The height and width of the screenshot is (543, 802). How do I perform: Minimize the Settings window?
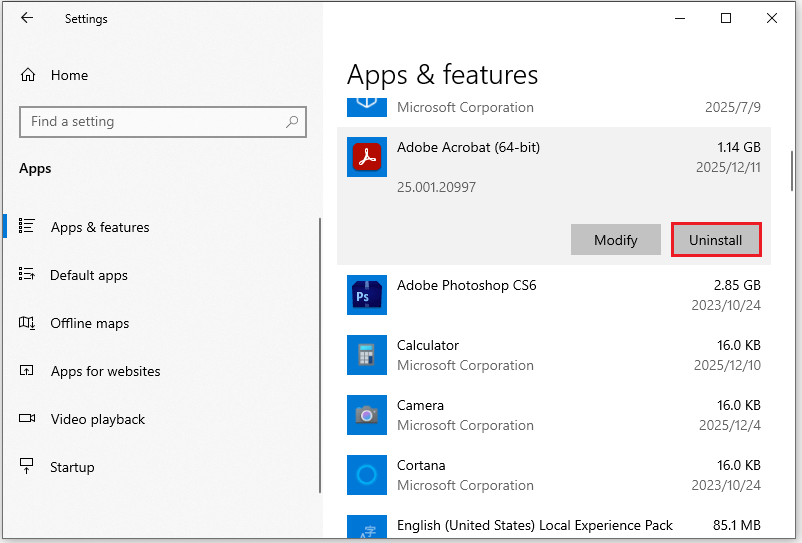point(680,18)
